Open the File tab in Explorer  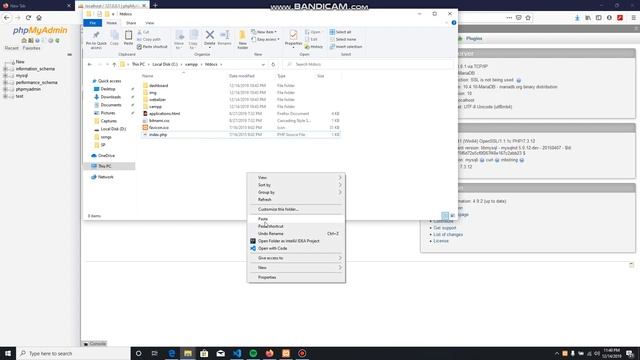pos(93,23)
